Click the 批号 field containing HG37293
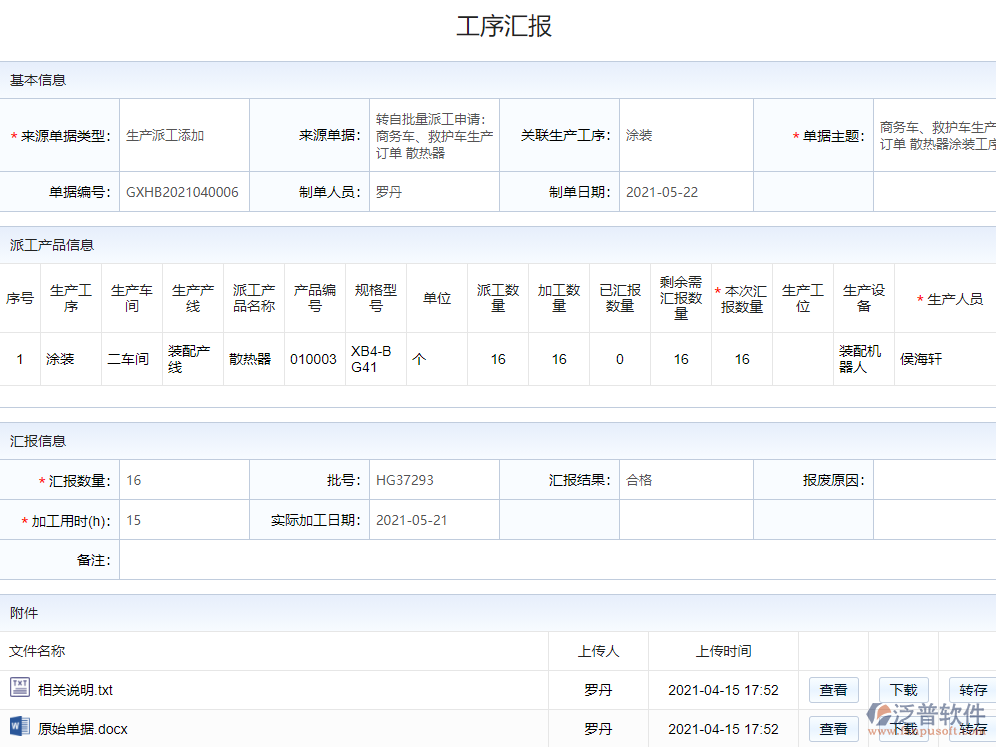This screenshot has height=747, width=996. [434, 480]
